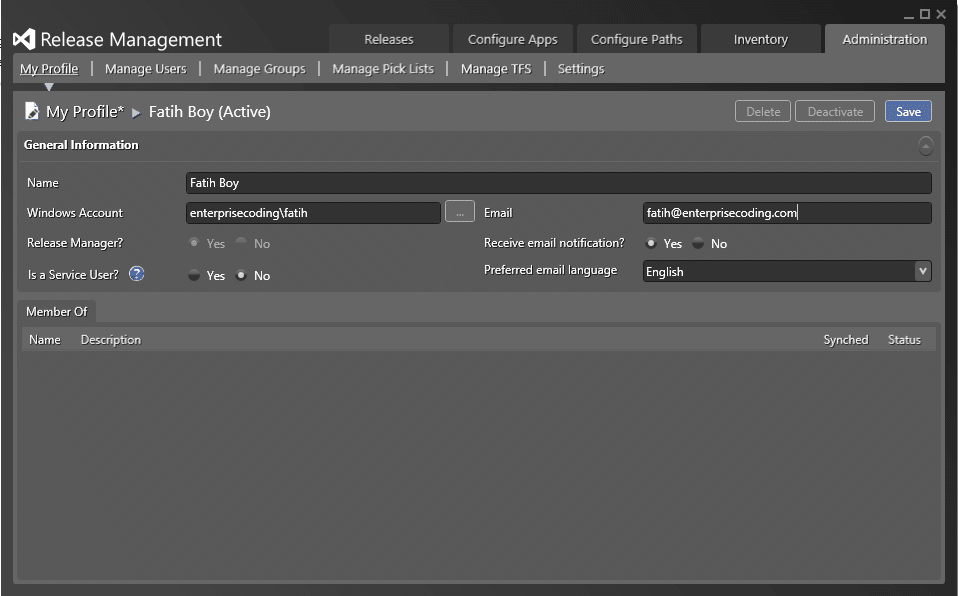The height and width of the screenshot is (596, 958).
Task: Click the Save button
Action: coord(908,111)
